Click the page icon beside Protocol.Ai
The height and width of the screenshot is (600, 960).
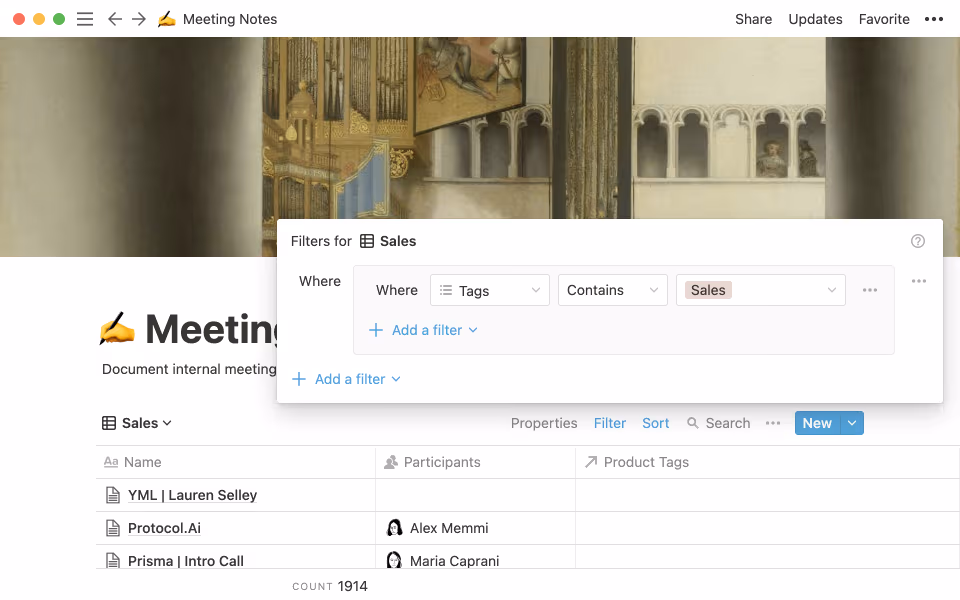[113, 527]
